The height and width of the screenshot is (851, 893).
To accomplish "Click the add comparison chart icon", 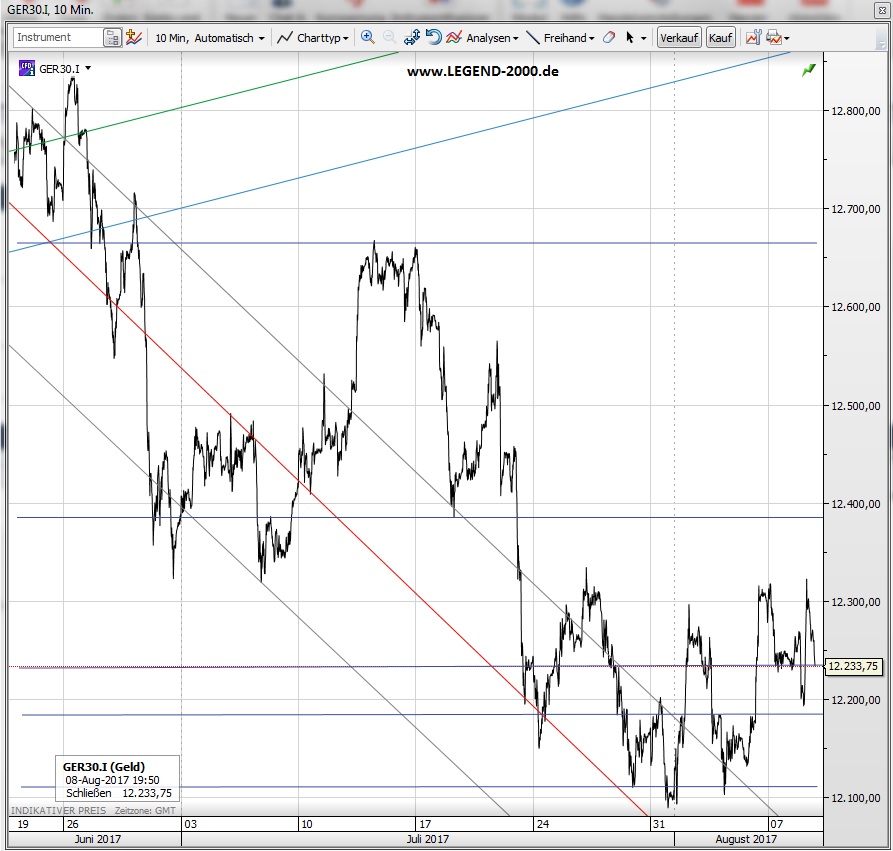I will [x=134, y=38].
